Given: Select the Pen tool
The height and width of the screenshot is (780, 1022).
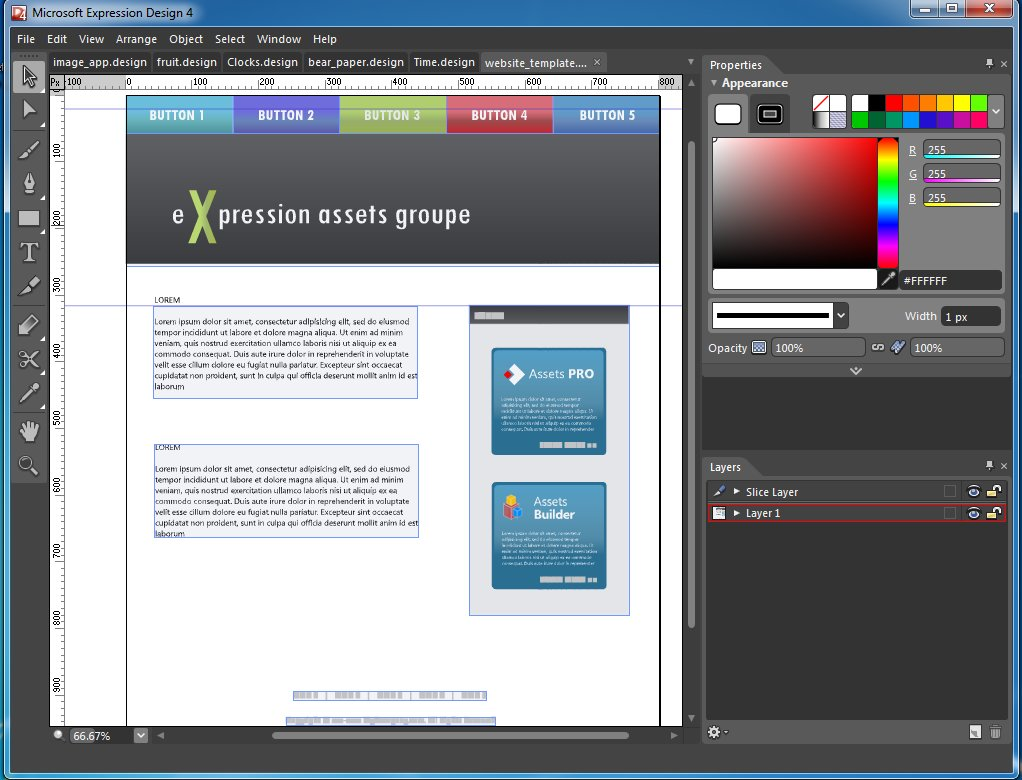Looking at the screenshot, I should [x=29, y=183].
